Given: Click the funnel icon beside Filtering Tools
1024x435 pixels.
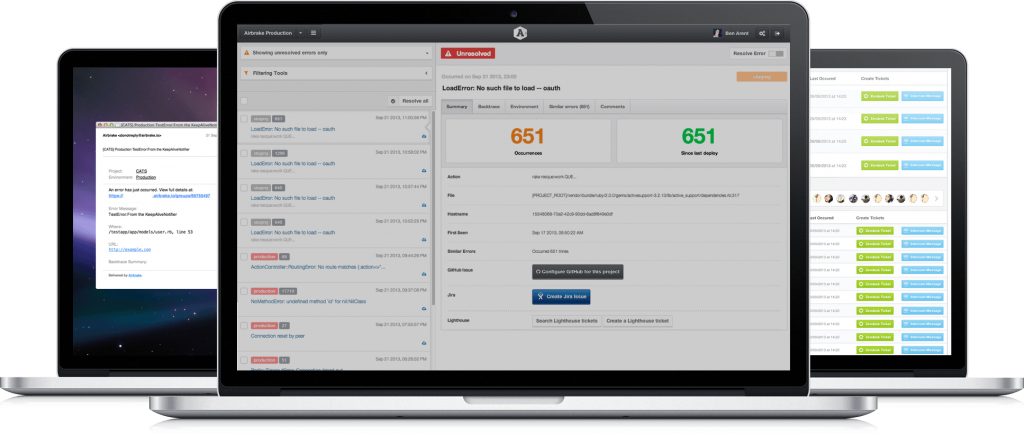Looking at the screenshot, I should pos(246,73).
